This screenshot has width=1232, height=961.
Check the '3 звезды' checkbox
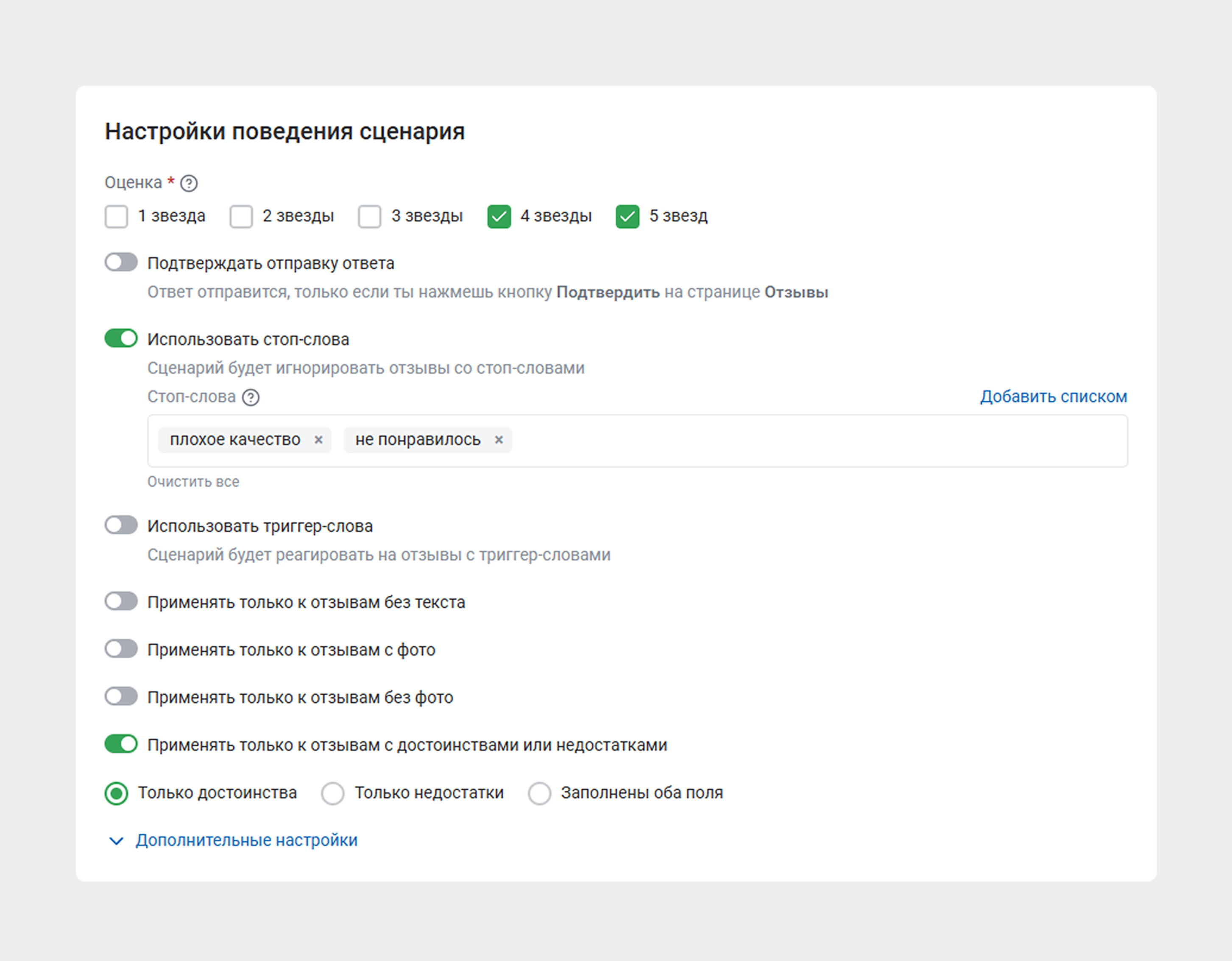point(370,216)
